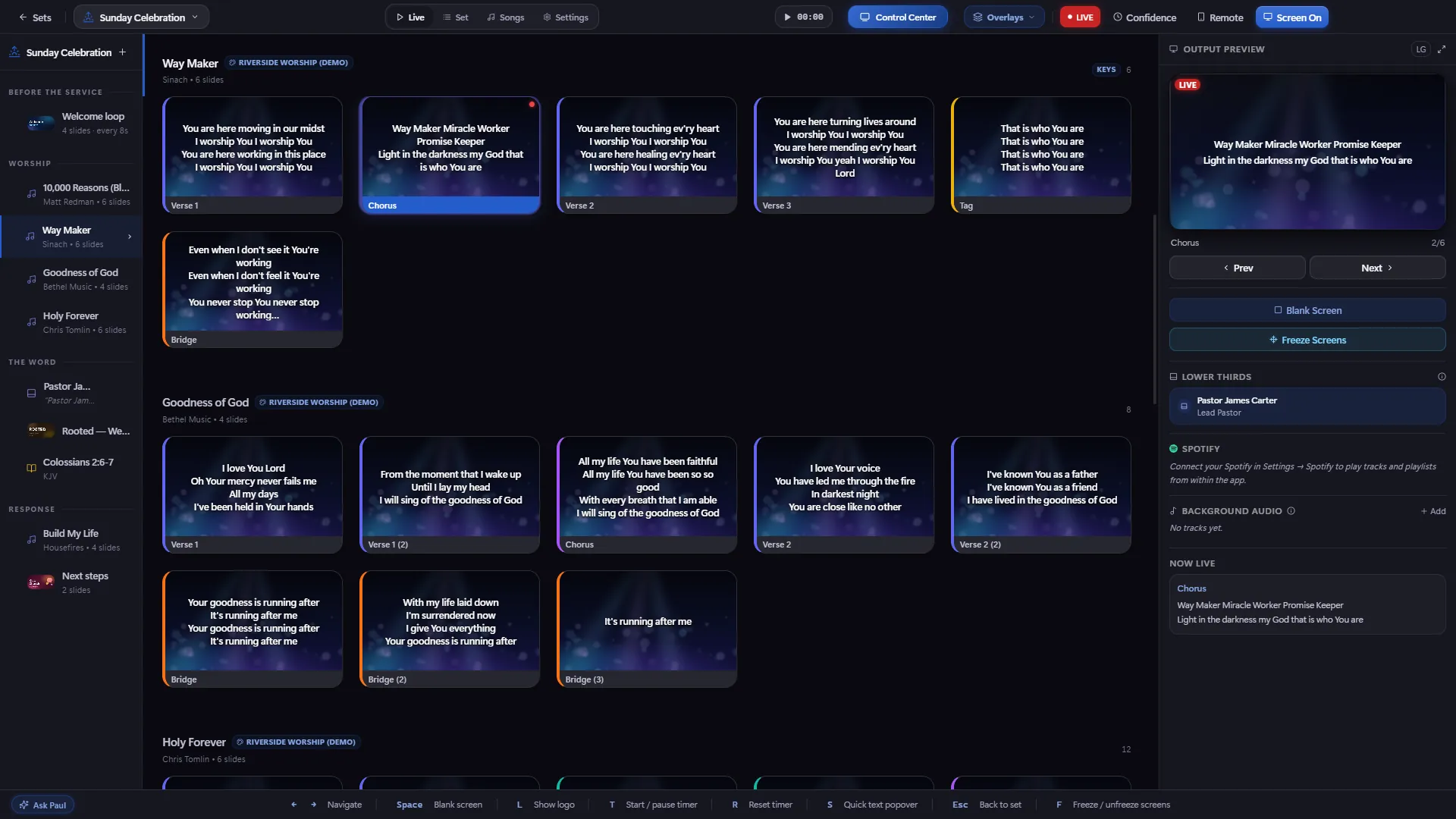Screen dimensions: 1456x819
Task: Click Holy Forever music note icon in sidebar
Action: coord(31,322)
